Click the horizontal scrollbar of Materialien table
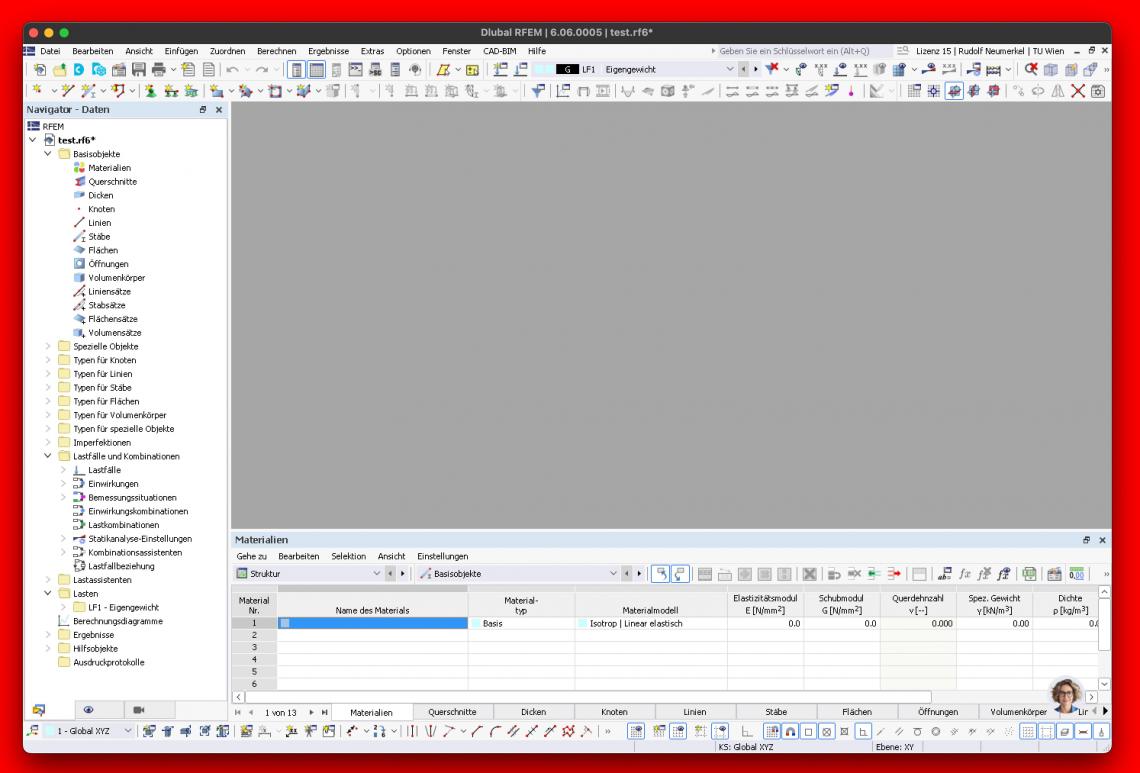 coord(588,697)
